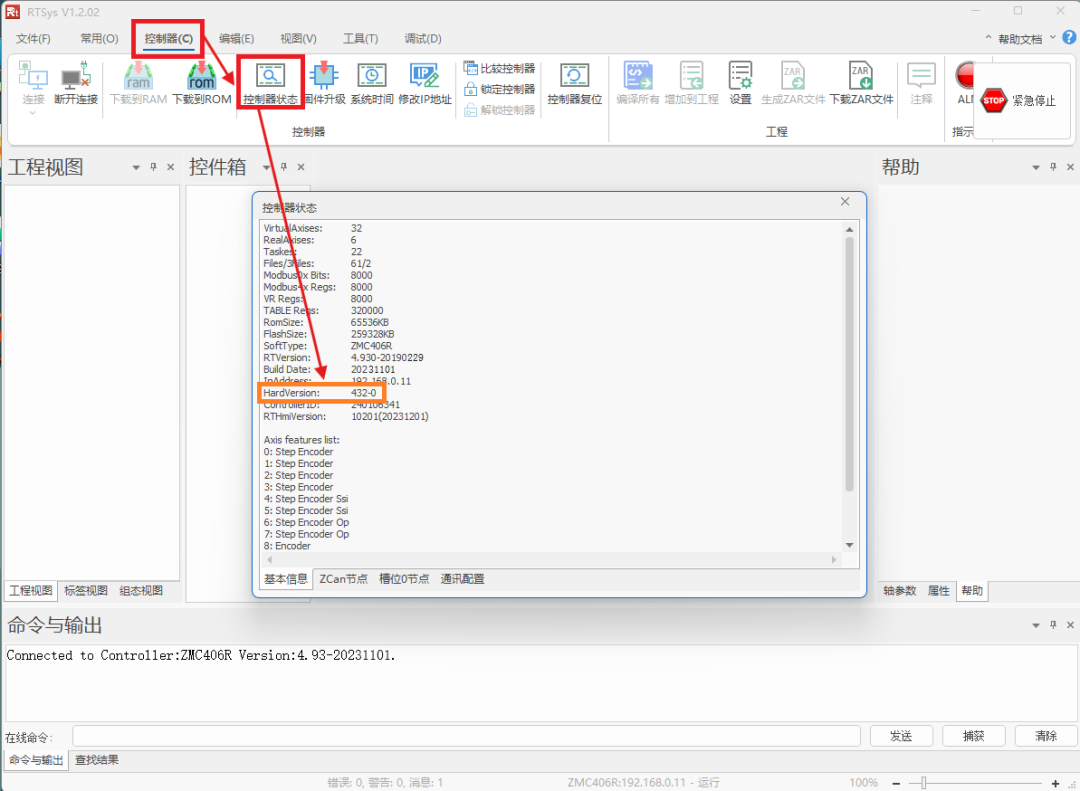Screen dimensions: 1080x791
Task: Open 控件箱 panel dropdown arrow
Action: 267,167
